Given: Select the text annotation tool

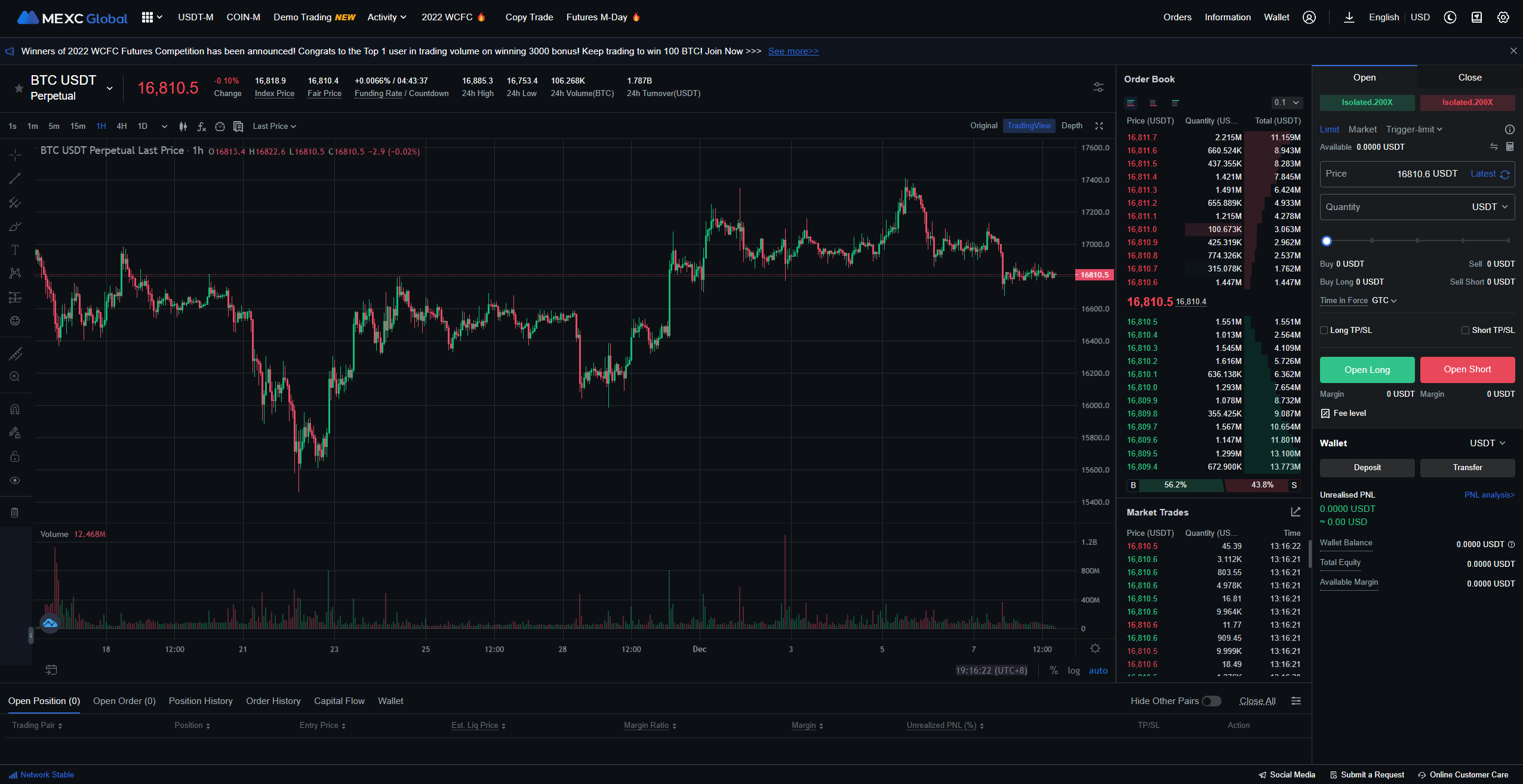Looking at the screenshot, I should pos(16,249).
